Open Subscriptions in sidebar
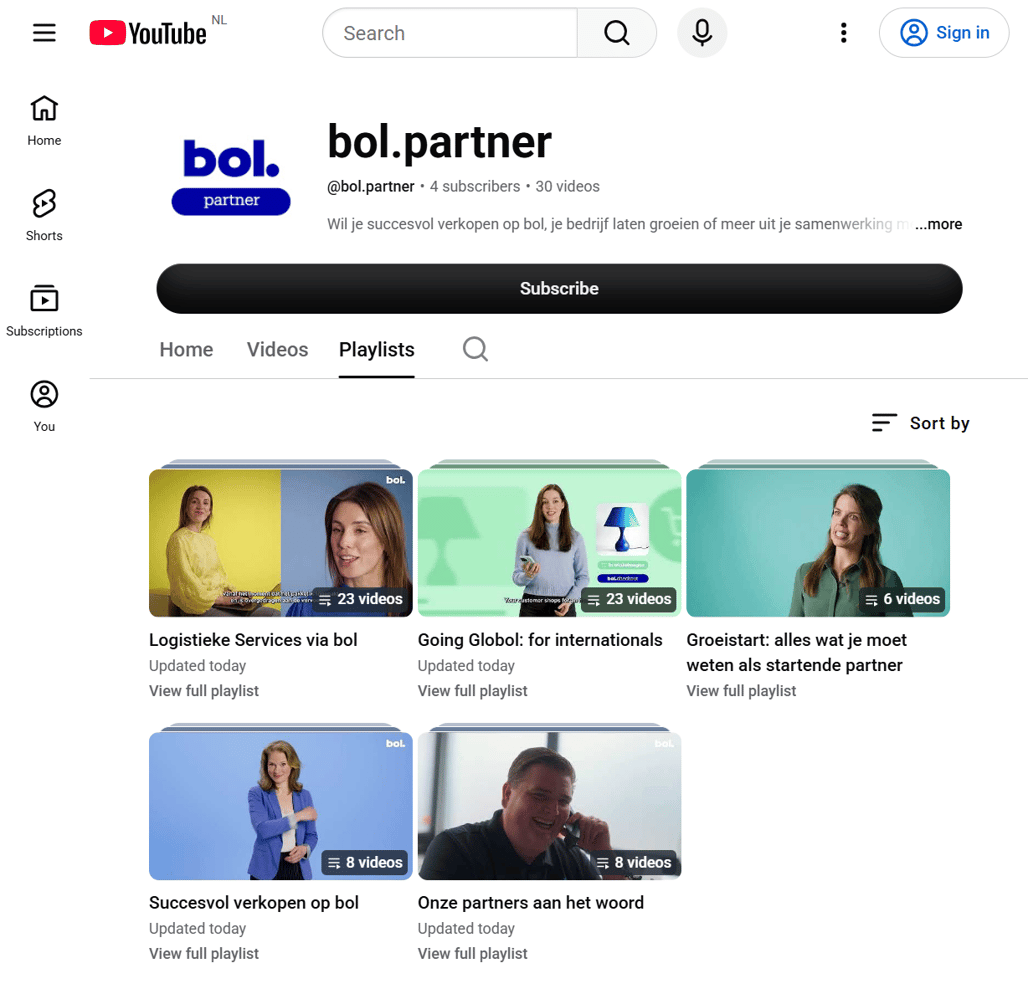The height and width of the screenshot is (994, 1028). (44, 311)
